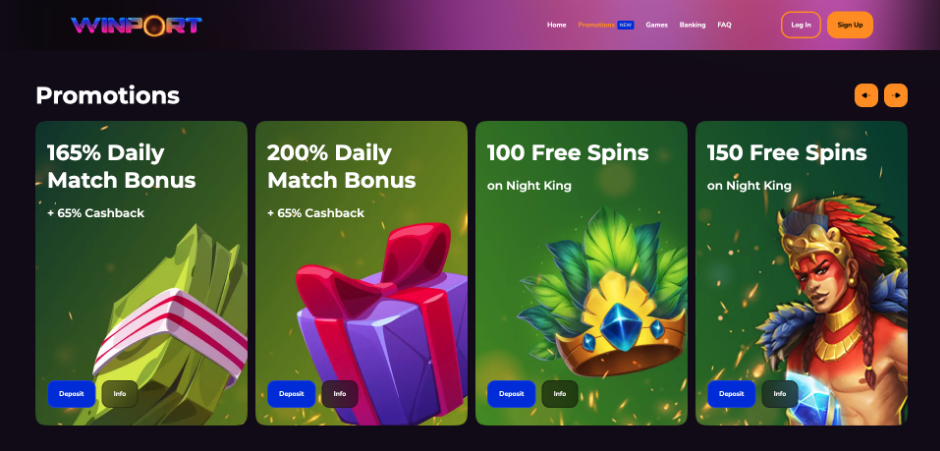Deposit for the 100 Free Spins offer

click(x=511, y=394)
